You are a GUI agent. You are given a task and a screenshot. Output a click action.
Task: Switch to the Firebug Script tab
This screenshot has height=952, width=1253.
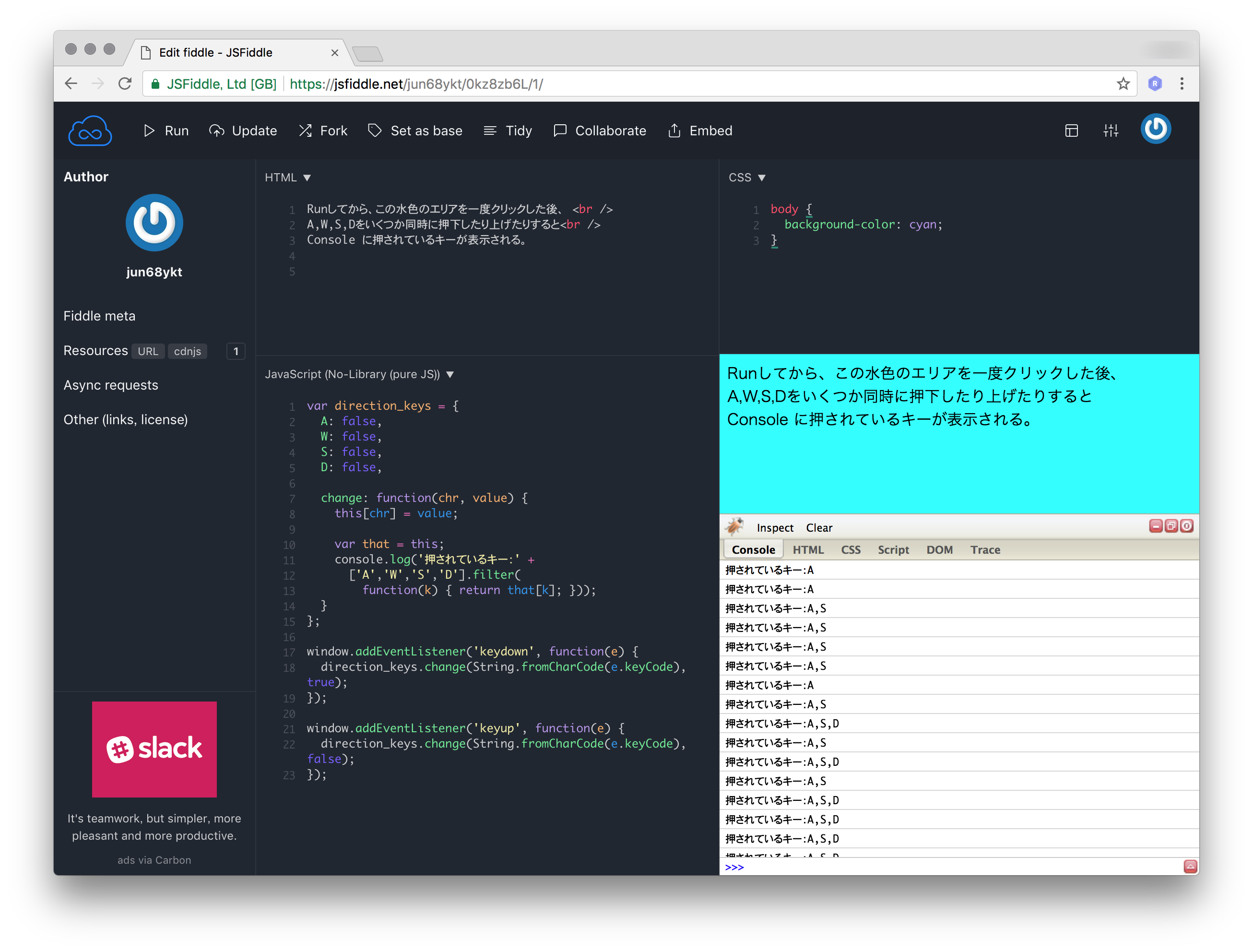tap(893, 550)
